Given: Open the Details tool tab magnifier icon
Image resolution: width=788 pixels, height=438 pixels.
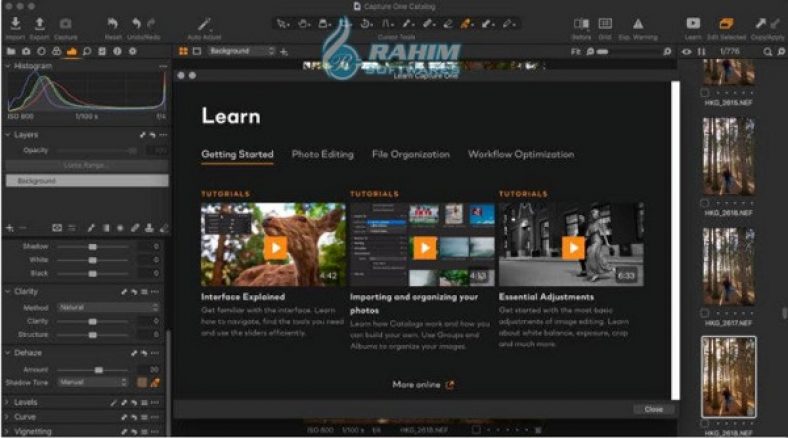Looking at the screenshot, I should [87, 51].
